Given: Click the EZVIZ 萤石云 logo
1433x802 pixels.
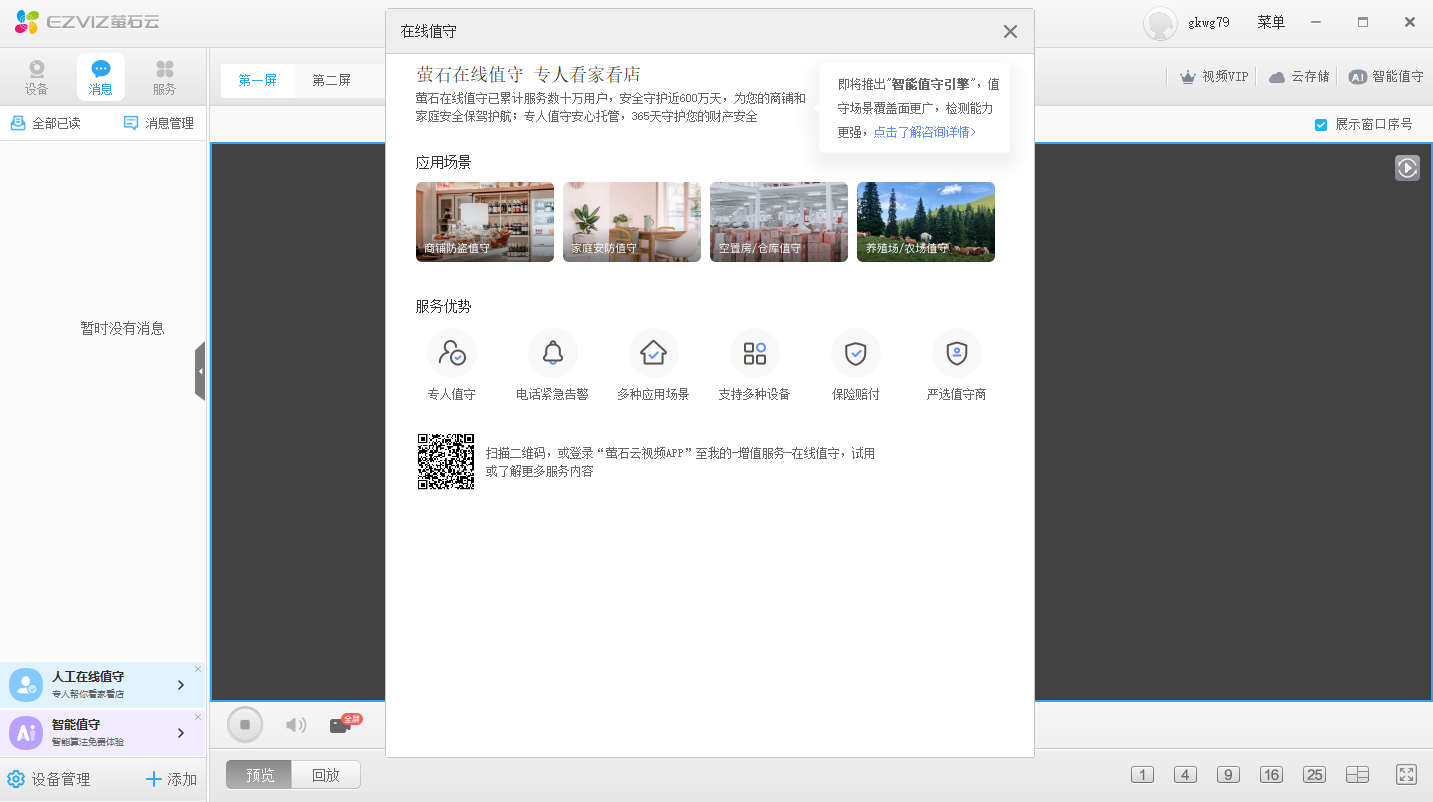Looking at the screenshot, I should (x=86, y=21).
